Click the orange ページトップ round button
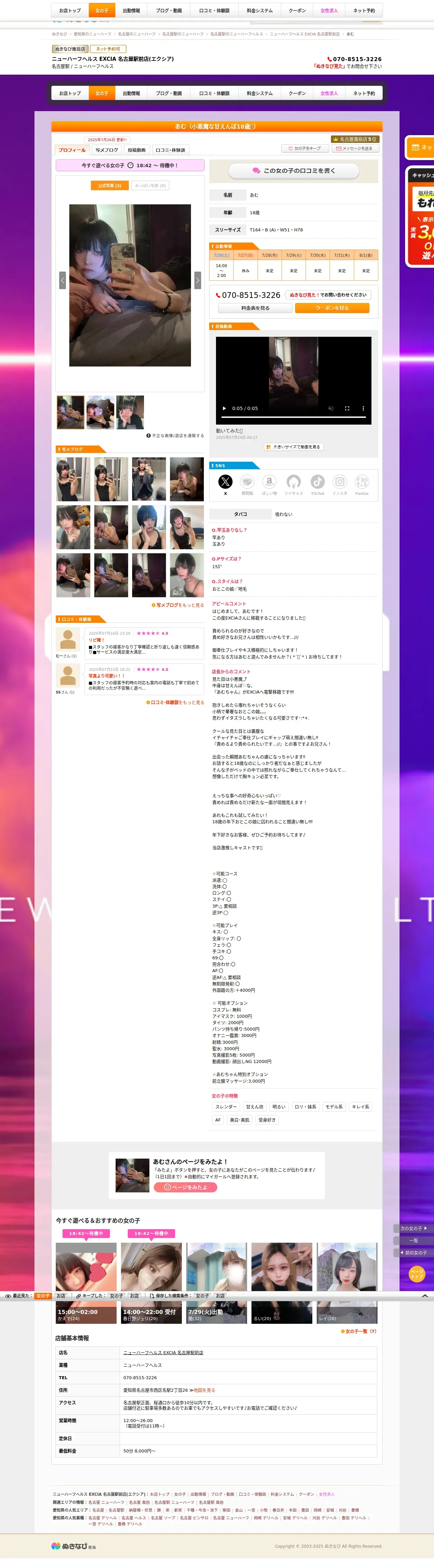434x1568 pixels. pyautogui.click(x=417, y=1273)
